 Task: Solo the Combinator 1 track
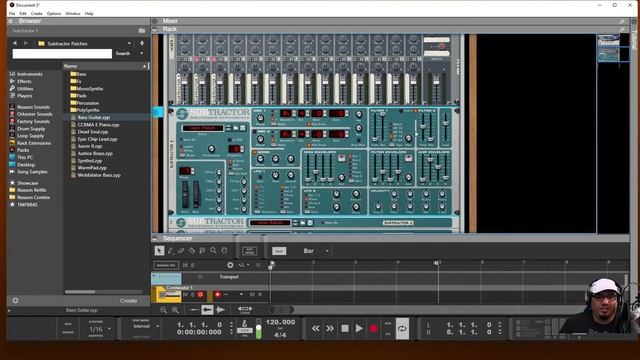click(x=192, y=294)
